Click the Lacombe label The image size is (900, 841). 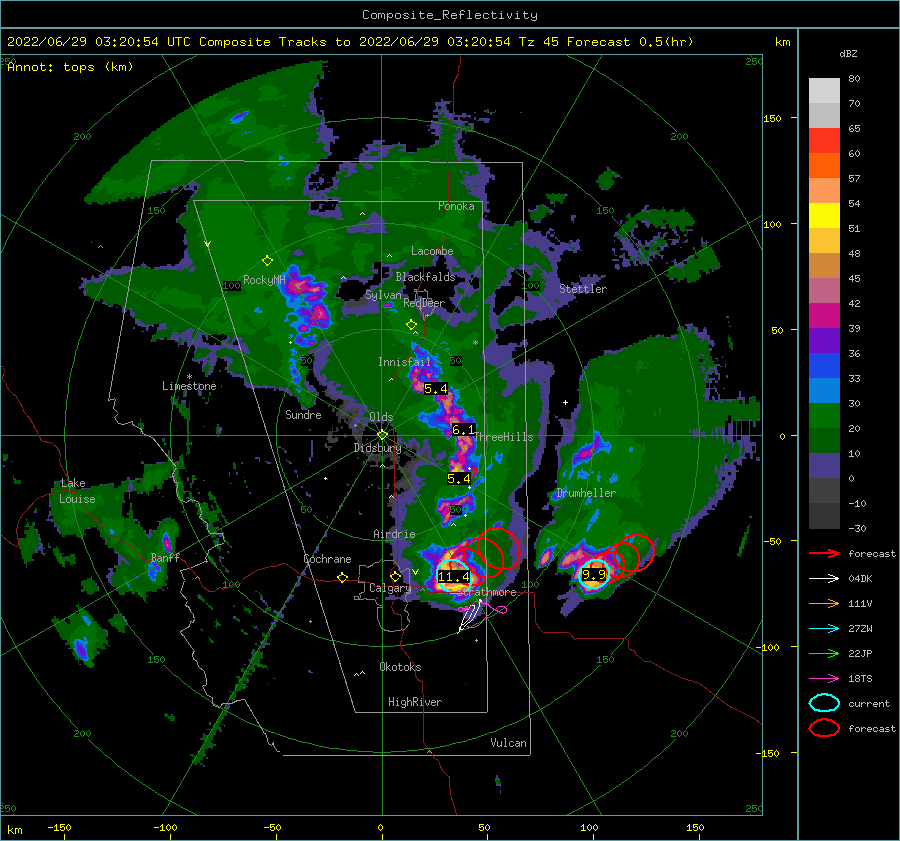(432, 251)
